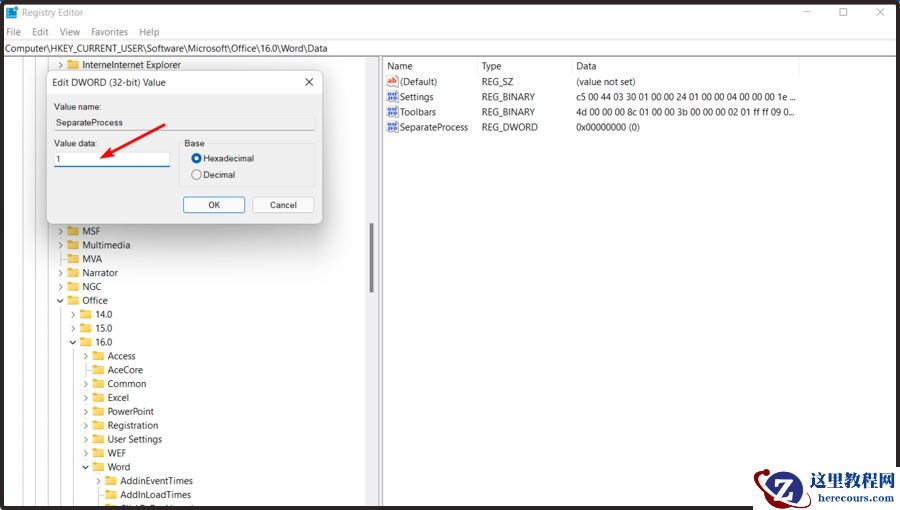Image resolution: width=900 pixels, height=510 pixels.
Task: Open the View menu
Action: [69, 32]
